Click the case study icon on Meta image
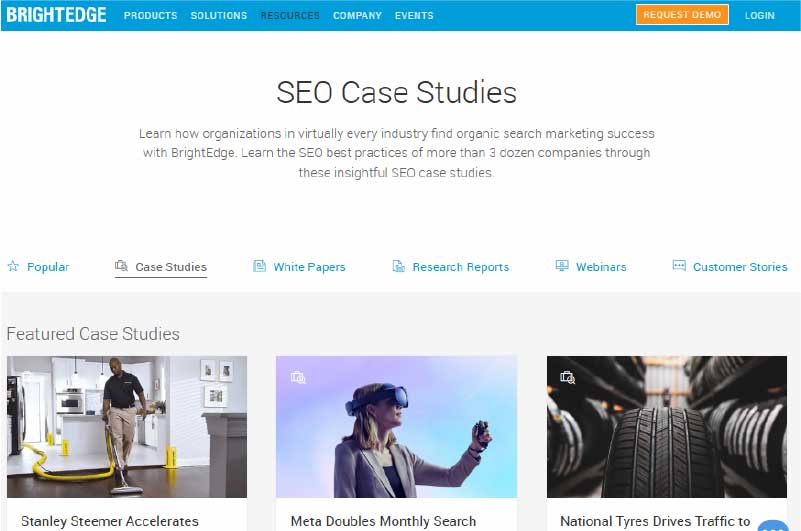The height and width of the screenshot is (531, 801). [298, 378]
